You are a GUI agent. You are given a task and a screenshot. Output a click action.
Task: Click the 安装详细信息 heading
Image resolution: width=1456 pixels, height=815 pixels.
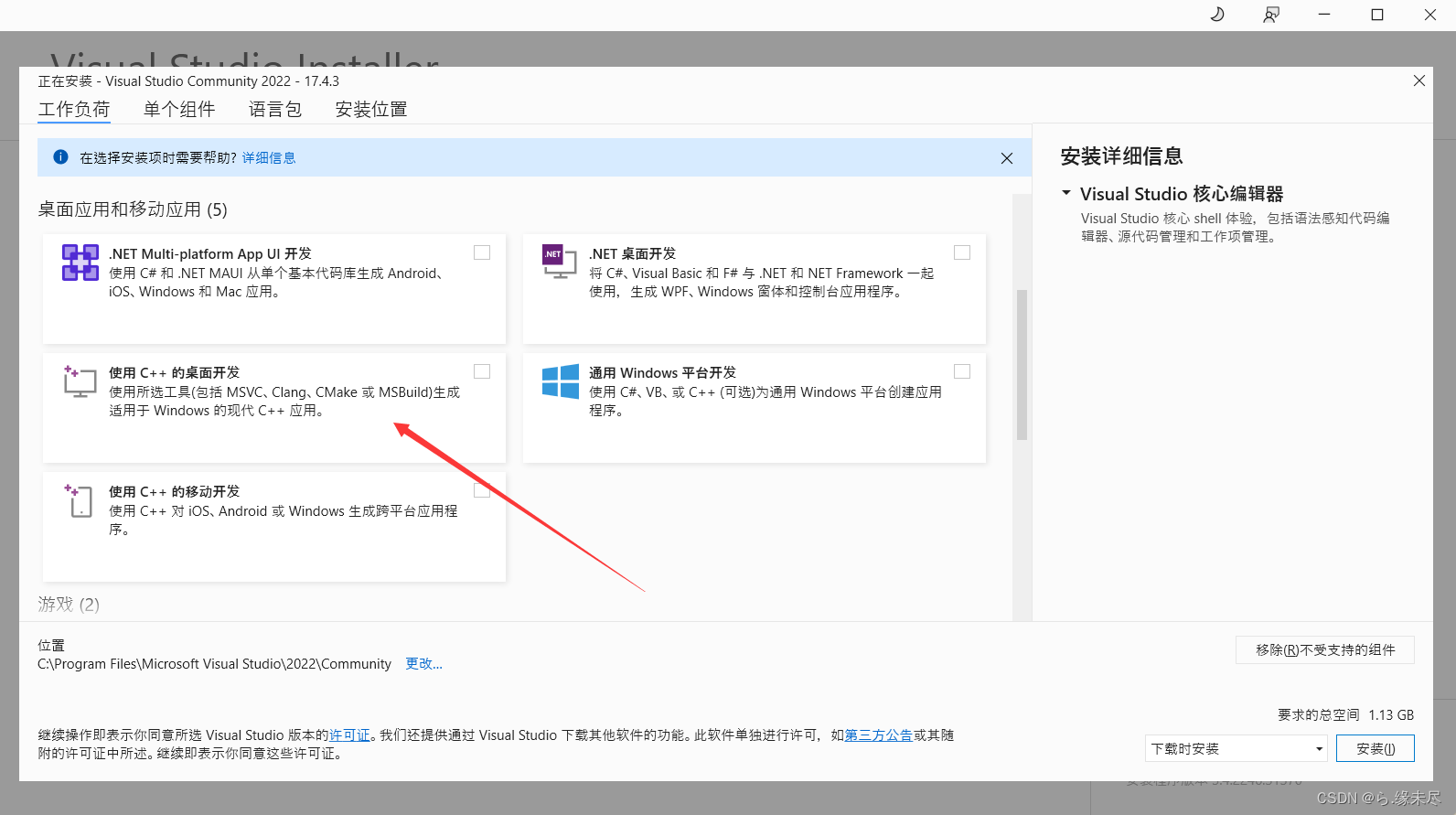(x=1121, y=156)
